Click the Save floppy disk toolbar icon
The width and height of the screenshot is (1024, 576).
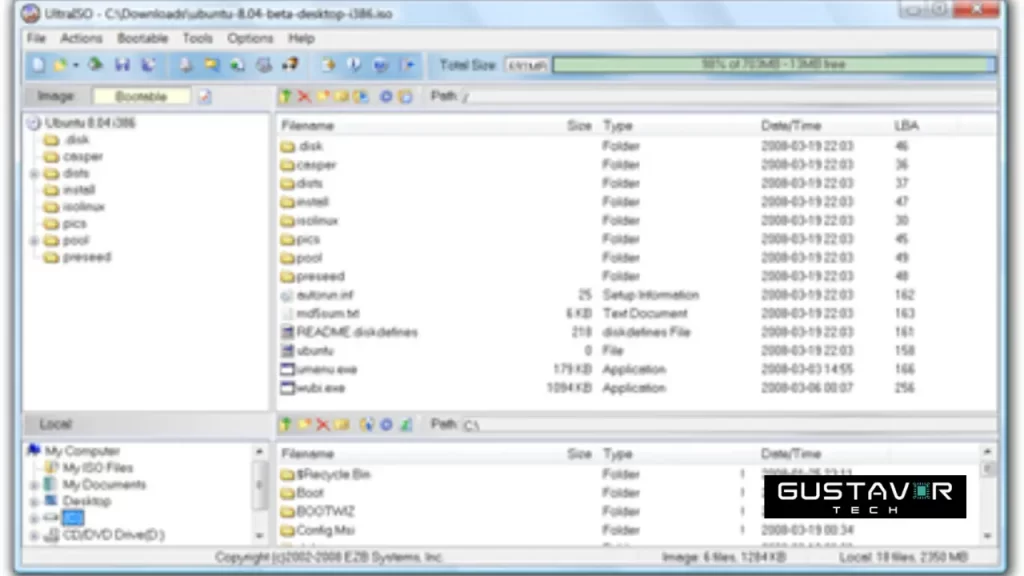[122, 64]
